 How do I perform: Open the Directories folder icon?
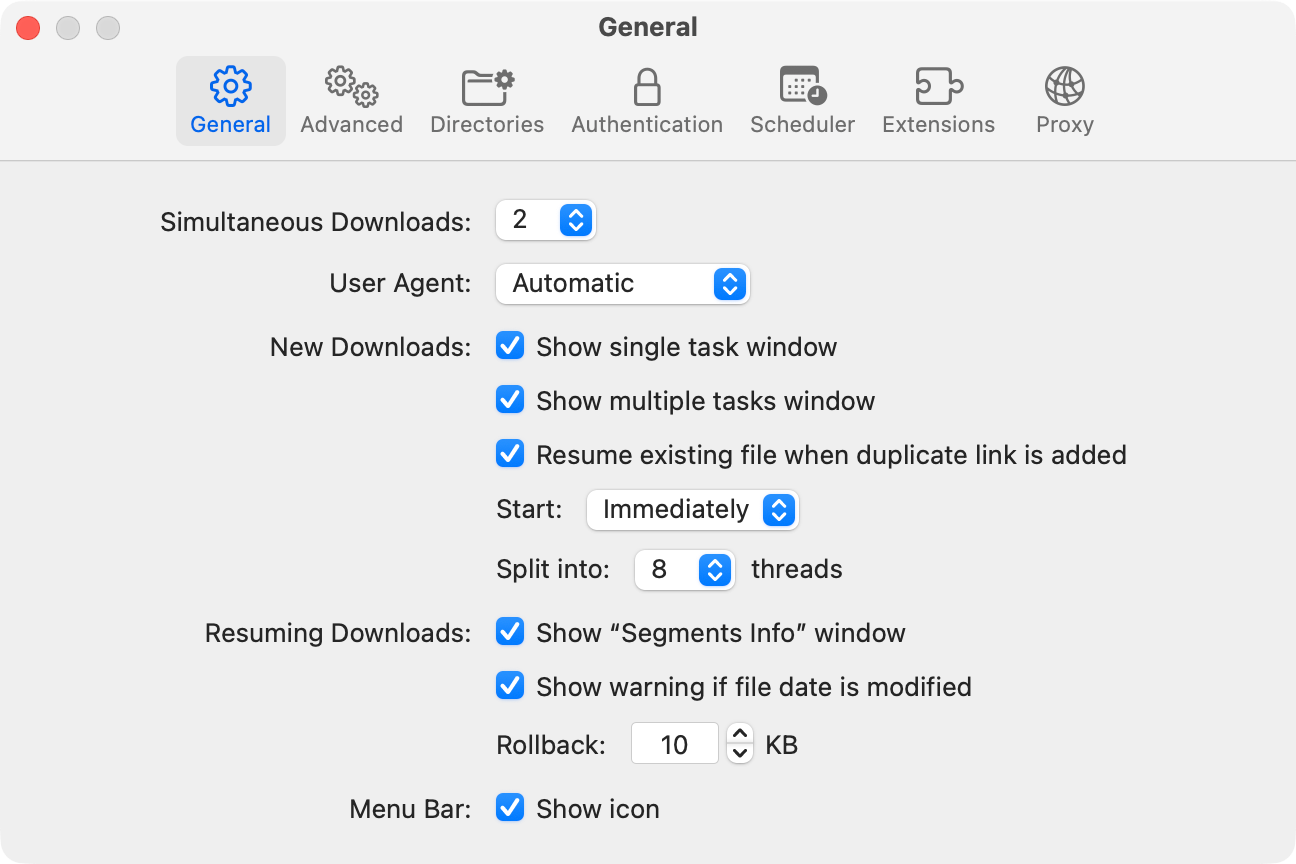tap(487, 87)
